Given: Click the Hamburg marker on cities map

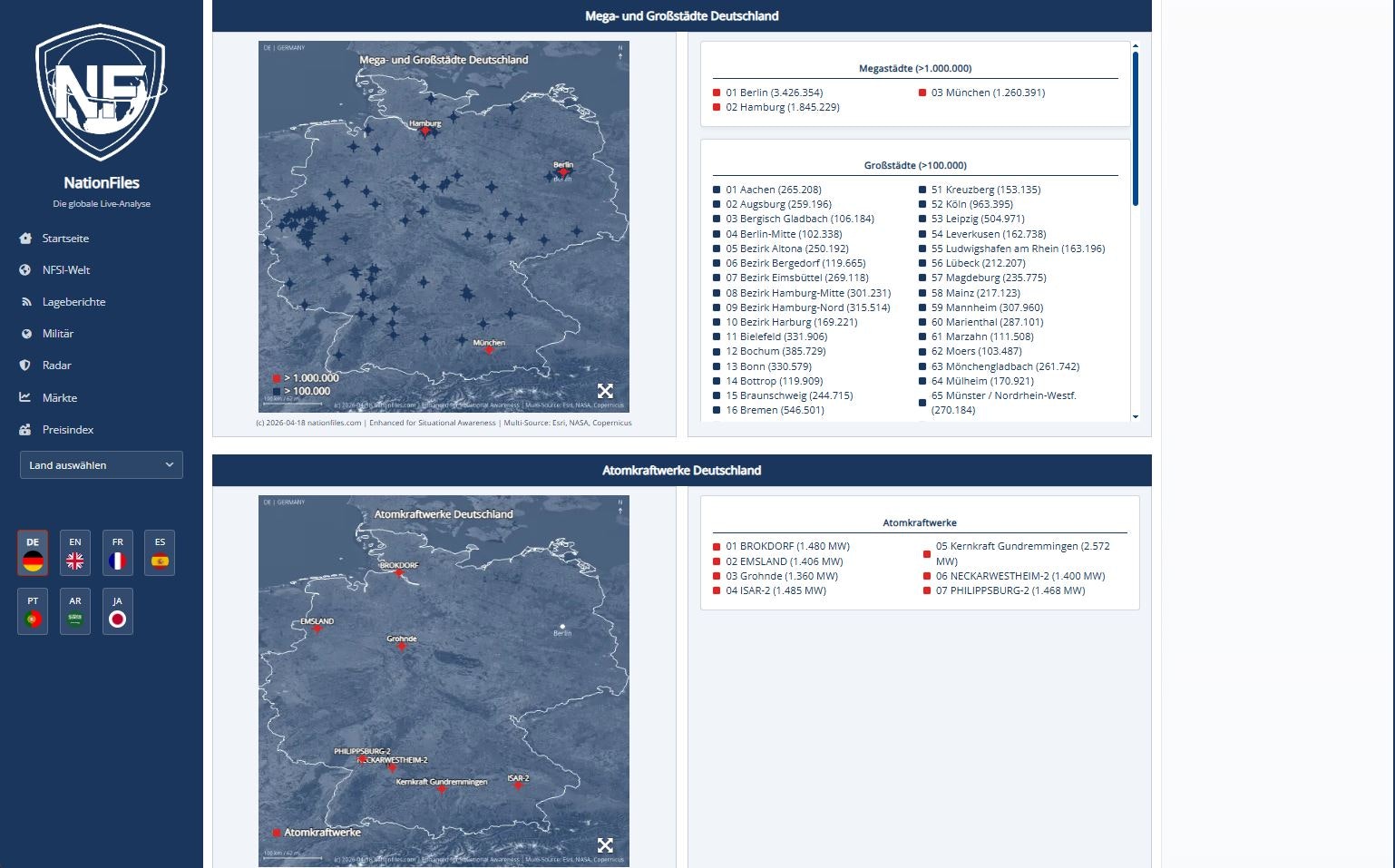Looking at the screenshot, I should [424, 131].
